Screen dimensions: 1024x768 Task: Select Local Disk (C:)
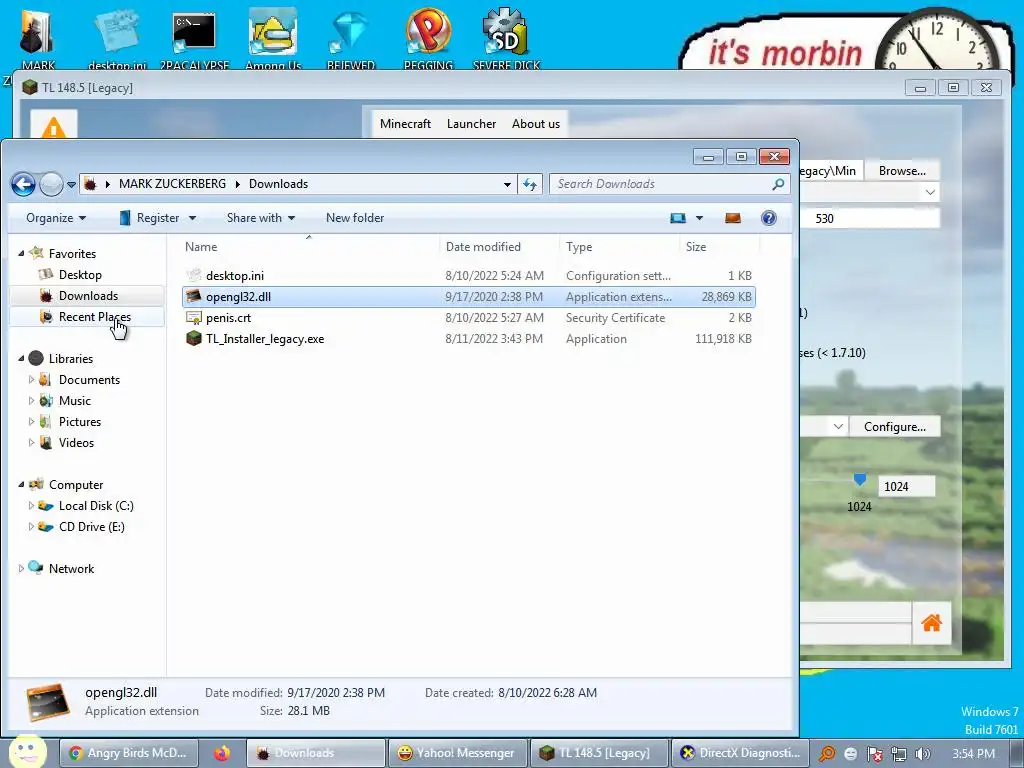click(x=95, y=505)
